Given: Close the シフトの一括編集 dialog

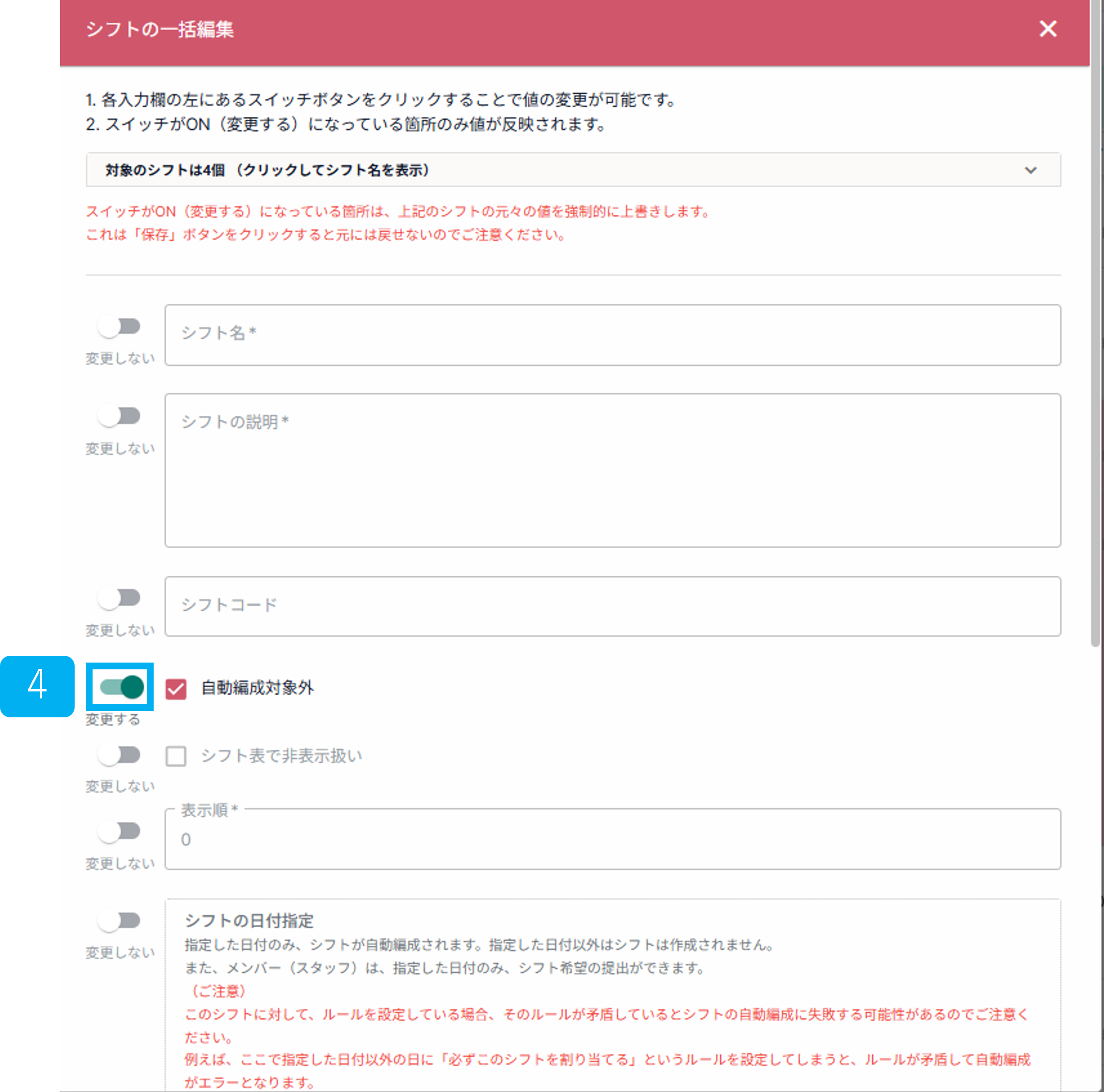Looking at the screenshot, I should (1049, 29).
